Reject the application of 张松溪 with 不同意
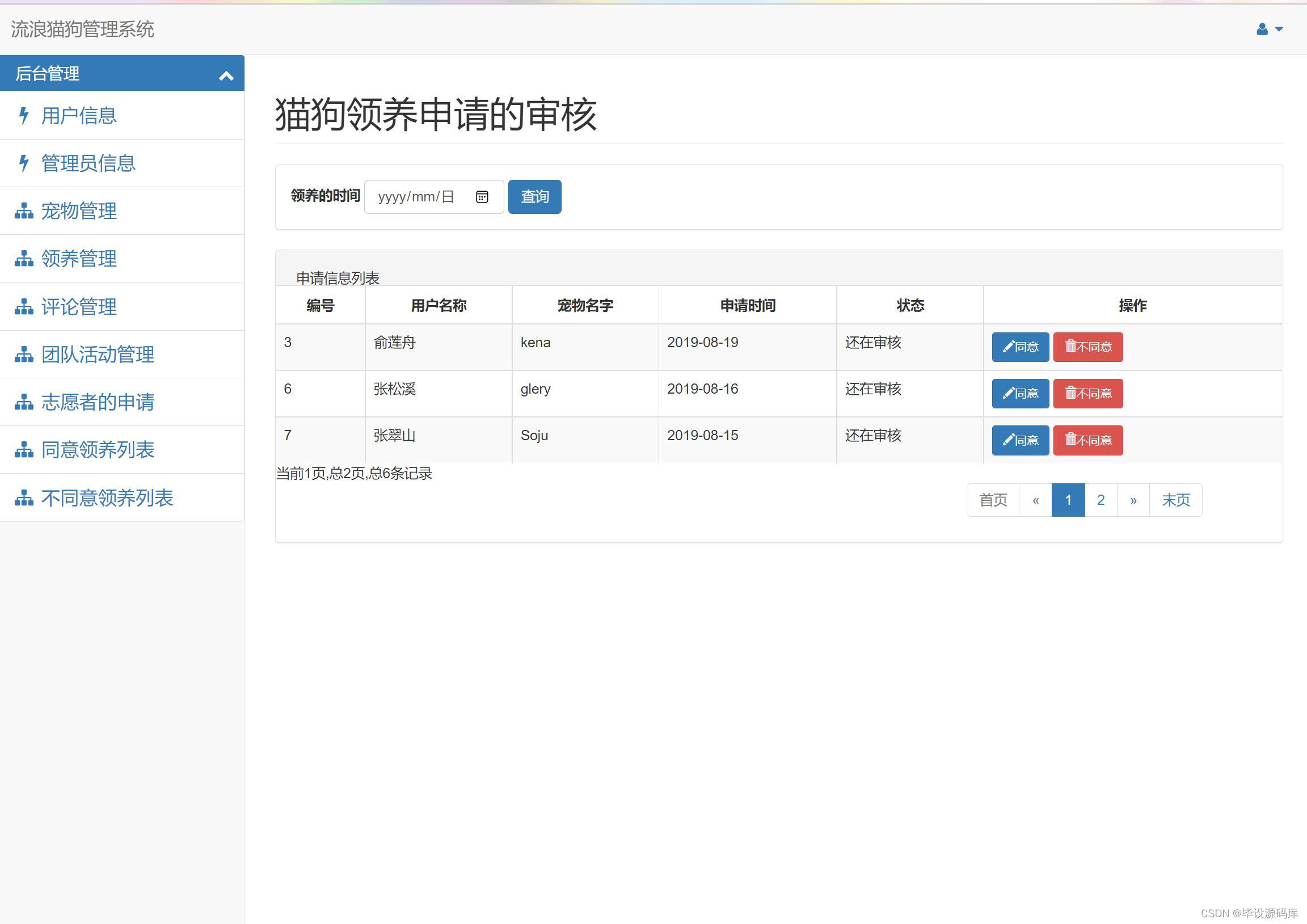Screen dimensions: 1307x924 point(1088,394)
